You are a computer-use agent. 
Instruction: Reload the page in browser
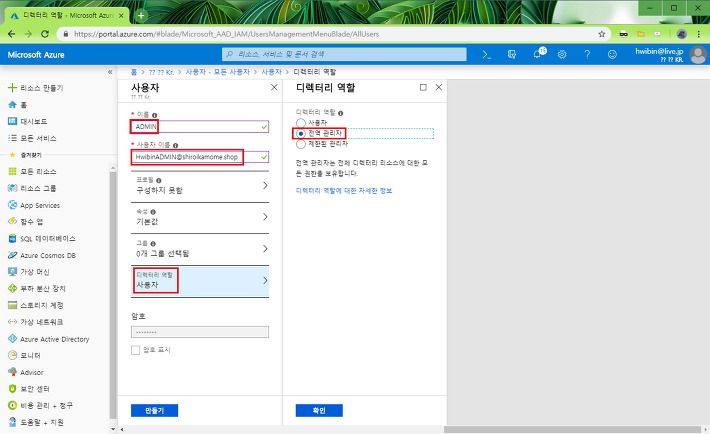[45, 34]
